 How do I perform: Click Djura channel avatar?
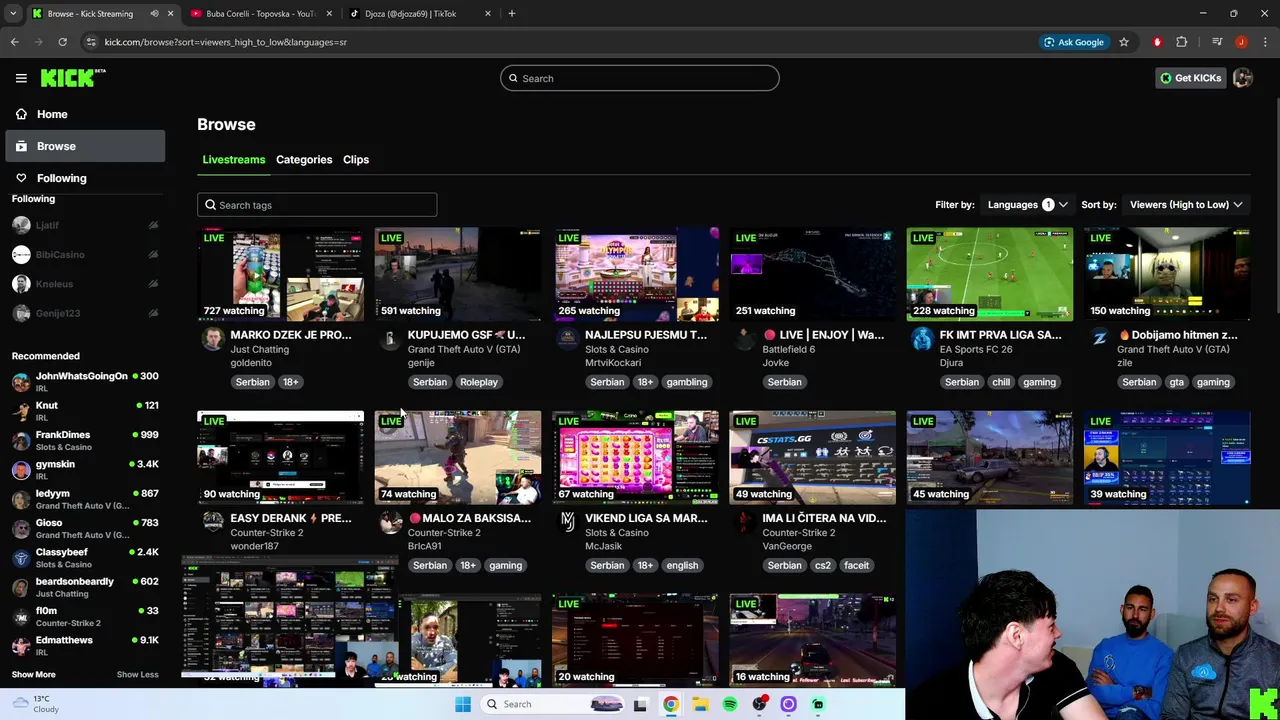pyautogui.click(x=922, y=339)
